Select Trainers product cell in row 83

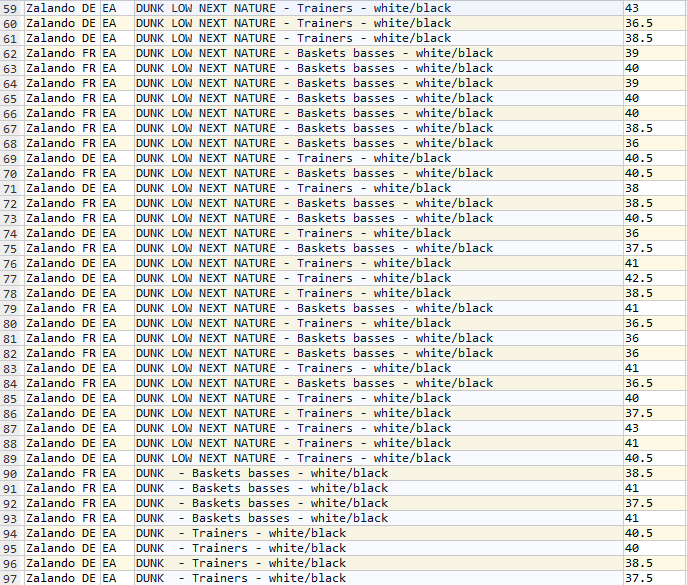(379, 369)
